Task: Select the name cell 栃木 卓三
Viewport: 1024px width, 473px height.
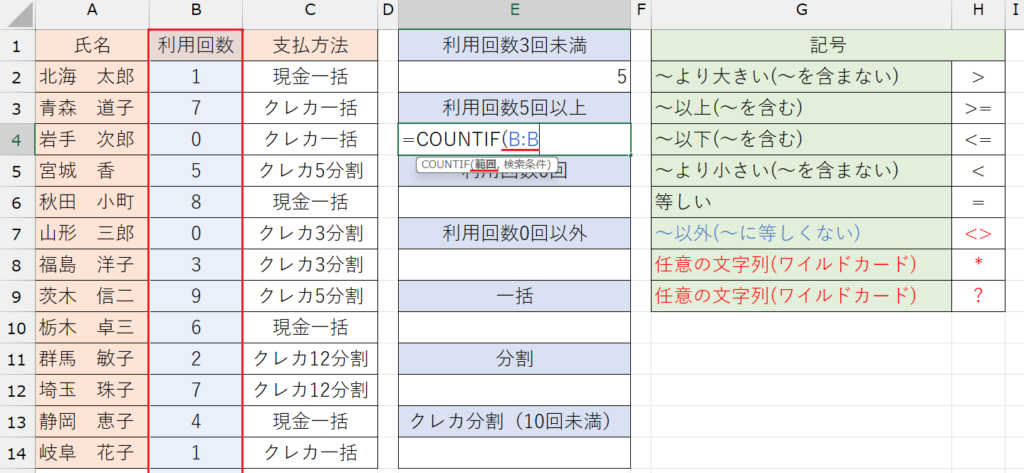Action: 92,327
